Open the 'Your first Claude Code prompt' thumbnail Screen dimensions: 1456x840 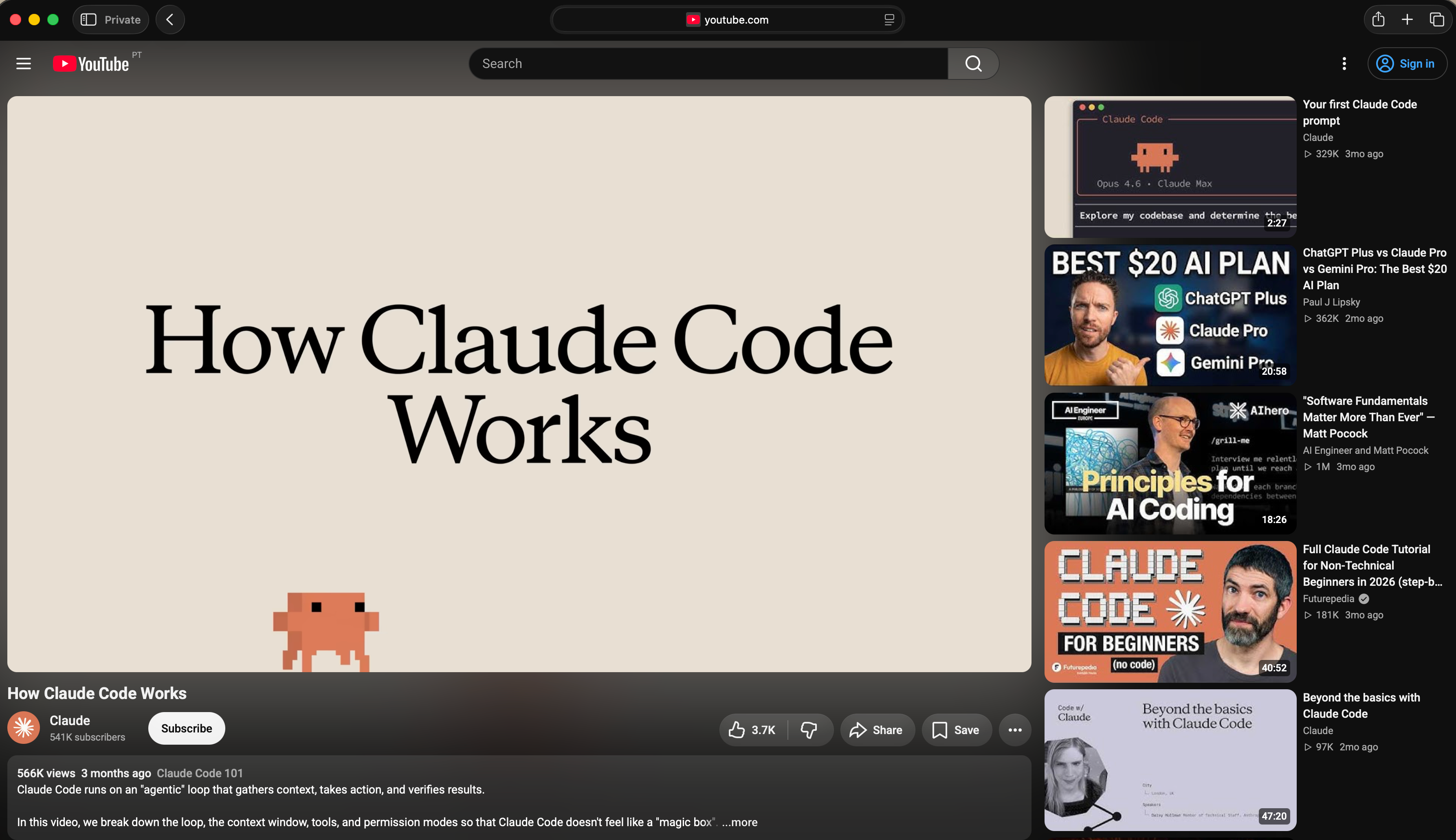coord(1170,167)
